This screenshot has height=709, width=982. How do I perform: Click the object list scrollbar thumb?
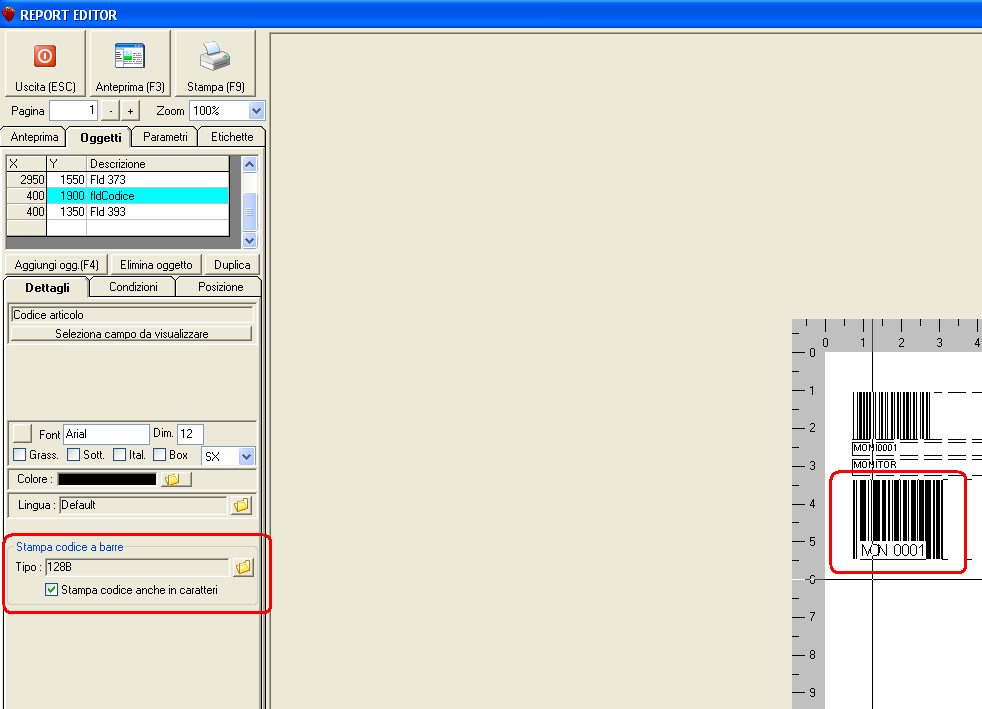click(249, 212)
